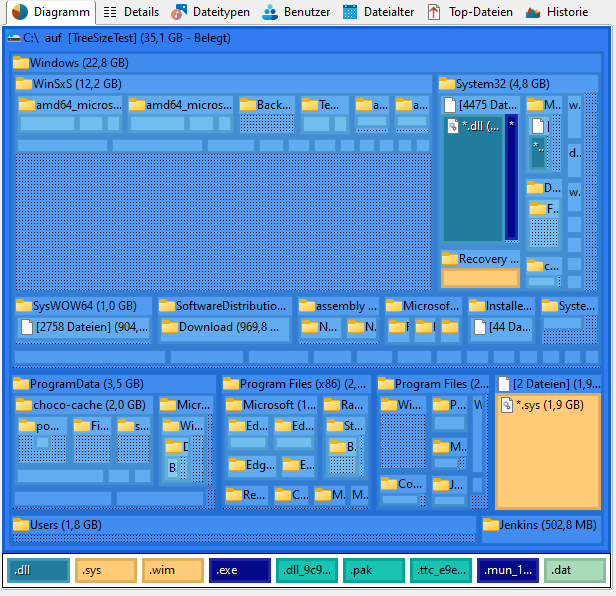616x596 pixels.
Task: Click the System32 folder icon
Action: [447, 84]
